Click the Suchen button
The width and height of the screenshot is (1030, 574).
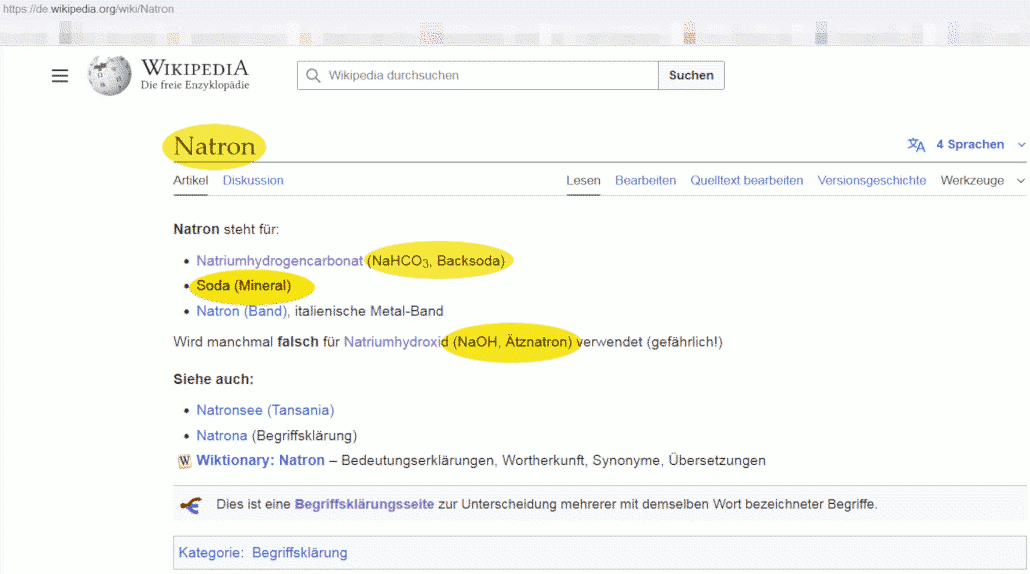pyautogui.click(x=691, y=76)
